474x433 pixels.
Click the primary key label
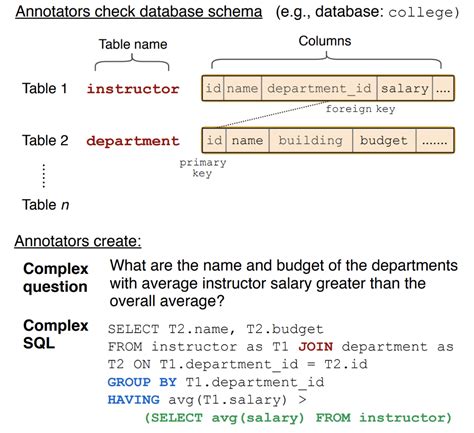click(x=203, y=168)
